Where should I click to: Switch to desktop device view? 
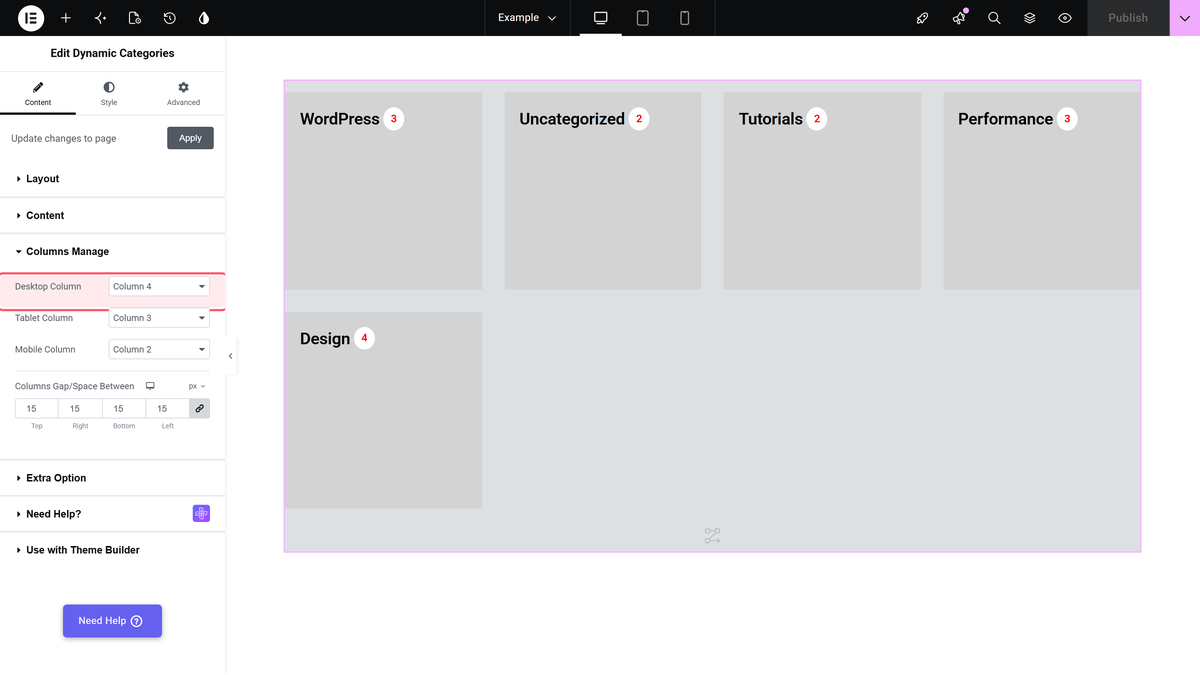(601, 18)
